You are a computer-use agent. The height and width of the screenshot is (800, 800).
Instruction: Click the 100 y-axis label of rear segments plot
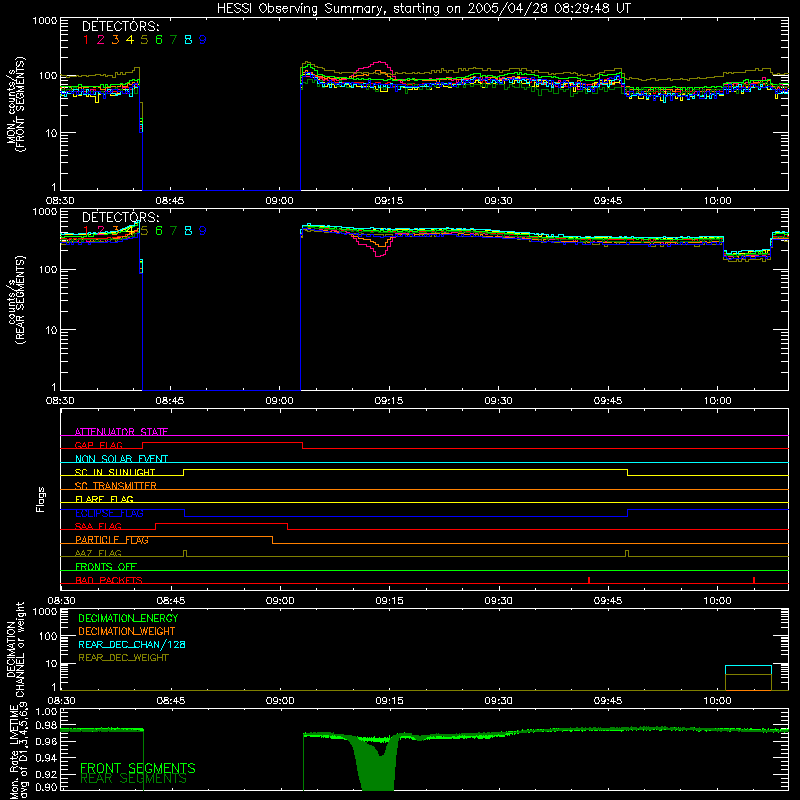(48, 269)
